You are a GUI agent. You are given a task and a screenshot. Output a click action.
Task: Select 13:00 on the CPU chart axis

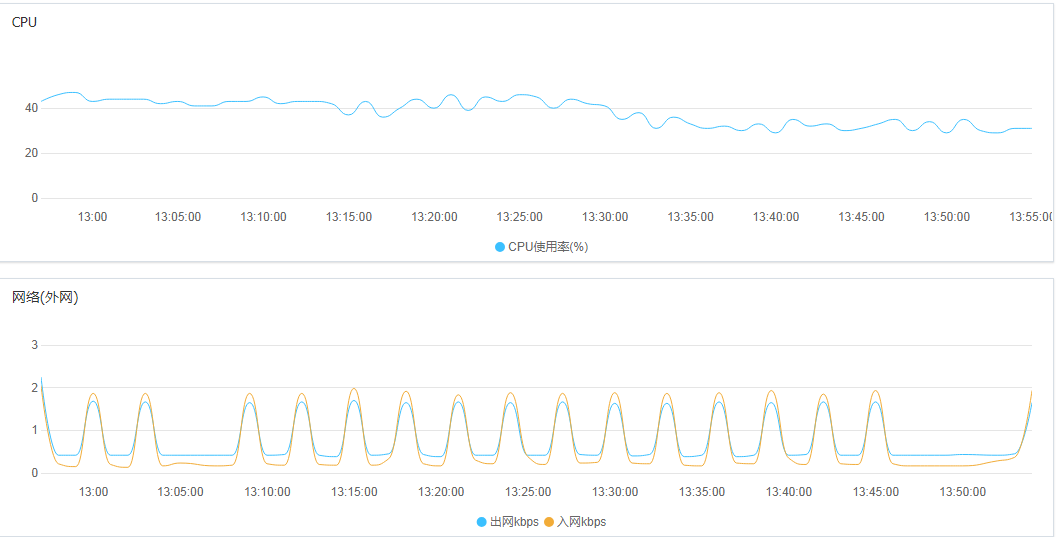click(x=93, y=217)
